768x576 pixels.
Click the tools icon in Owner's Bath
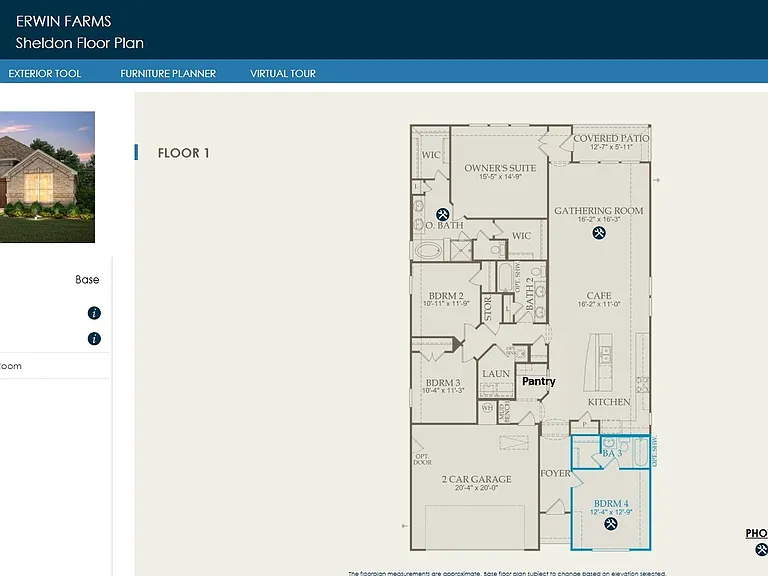(442, 215)
